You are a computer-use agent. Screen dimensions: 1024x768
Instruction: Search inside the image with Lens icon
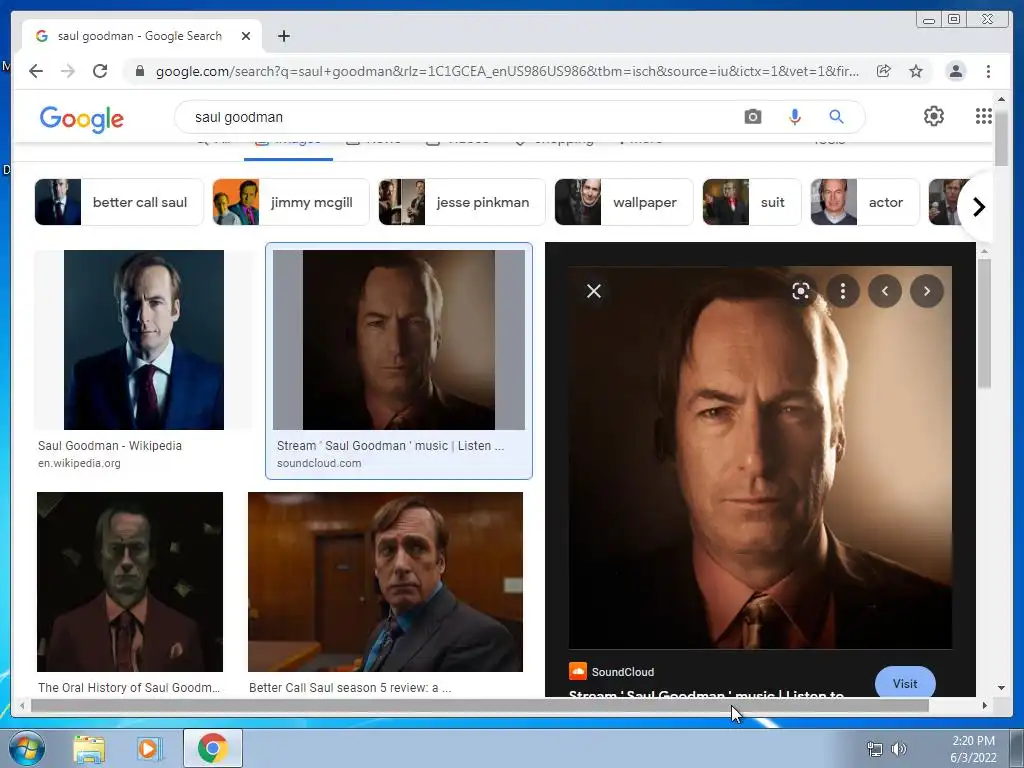point(801,291)
